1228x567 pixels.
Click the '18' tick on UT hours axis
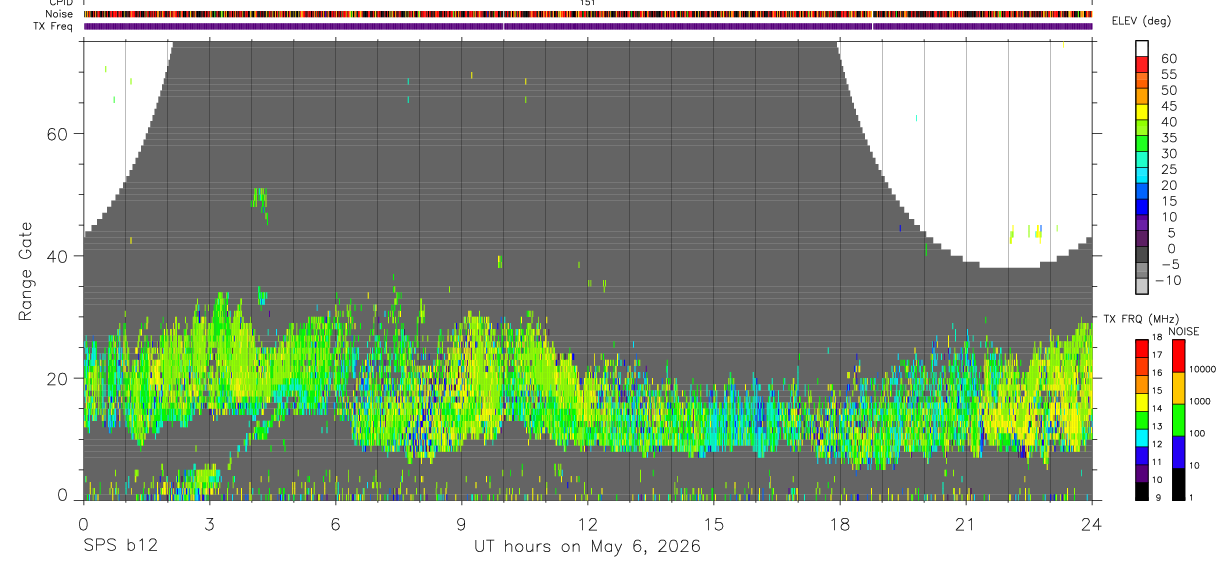pos(840,523)
